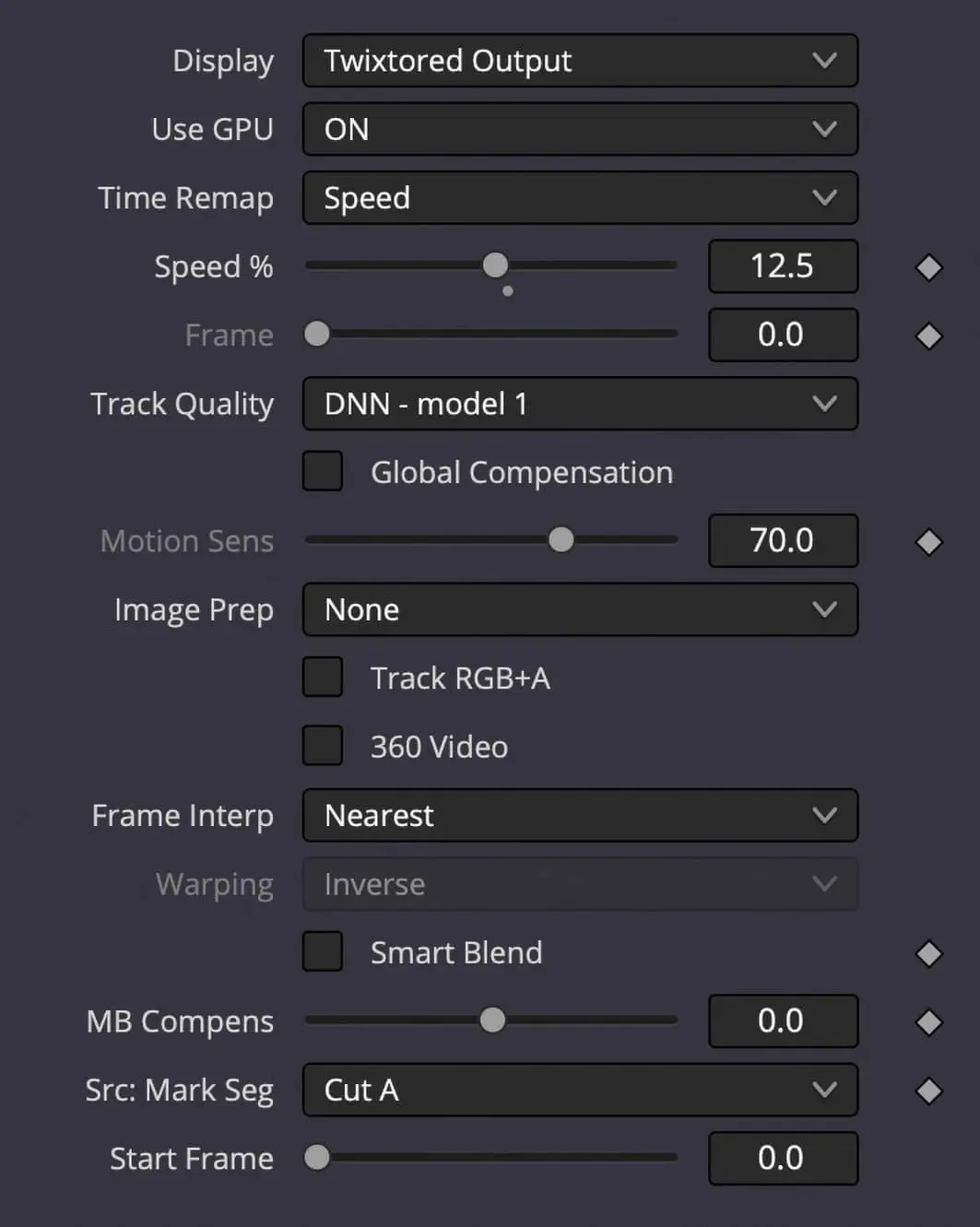Open the Src: Mark Seg Cut A dropdown
The width and height of the screenshot is (980, 1227).
580,1090
